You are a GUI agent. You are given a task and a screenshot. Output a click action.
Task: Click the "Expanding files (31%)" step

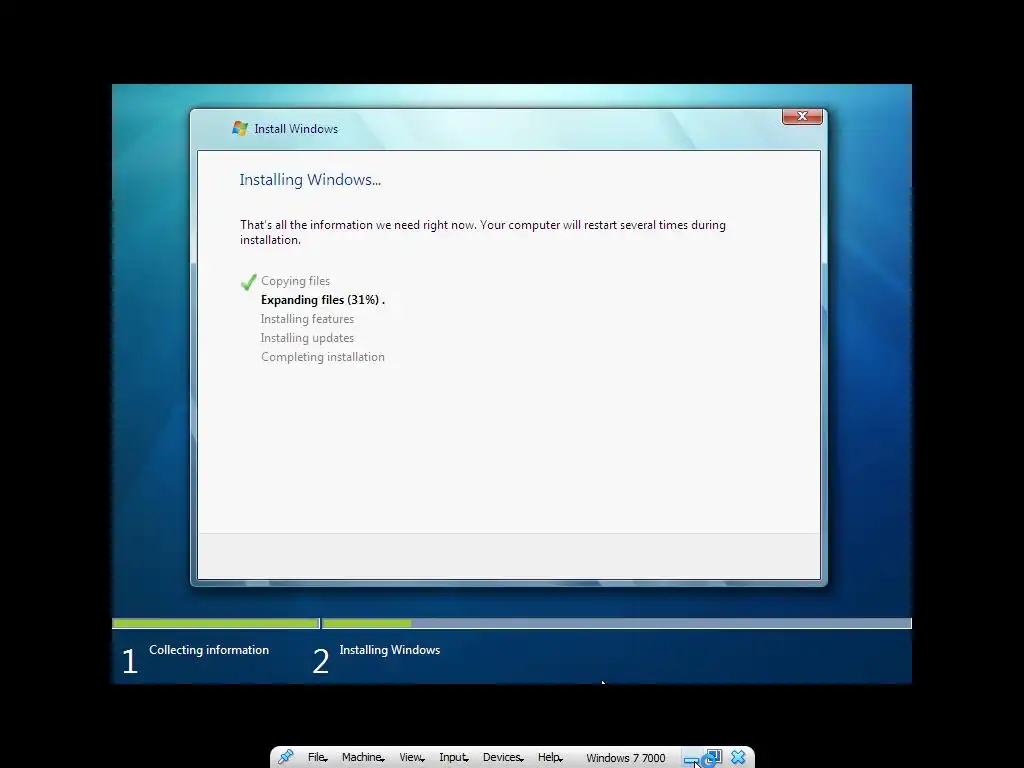323,300
